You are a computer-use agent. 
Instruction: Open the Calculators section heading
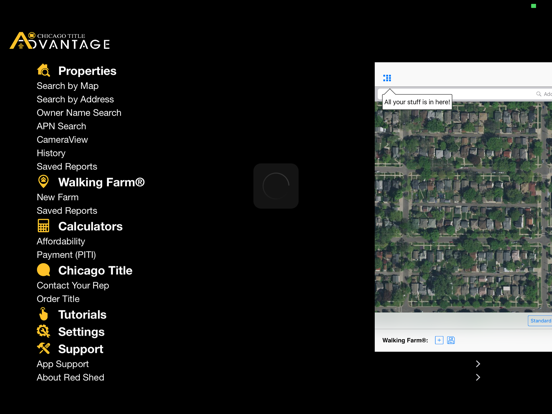(x=90, y=226)
